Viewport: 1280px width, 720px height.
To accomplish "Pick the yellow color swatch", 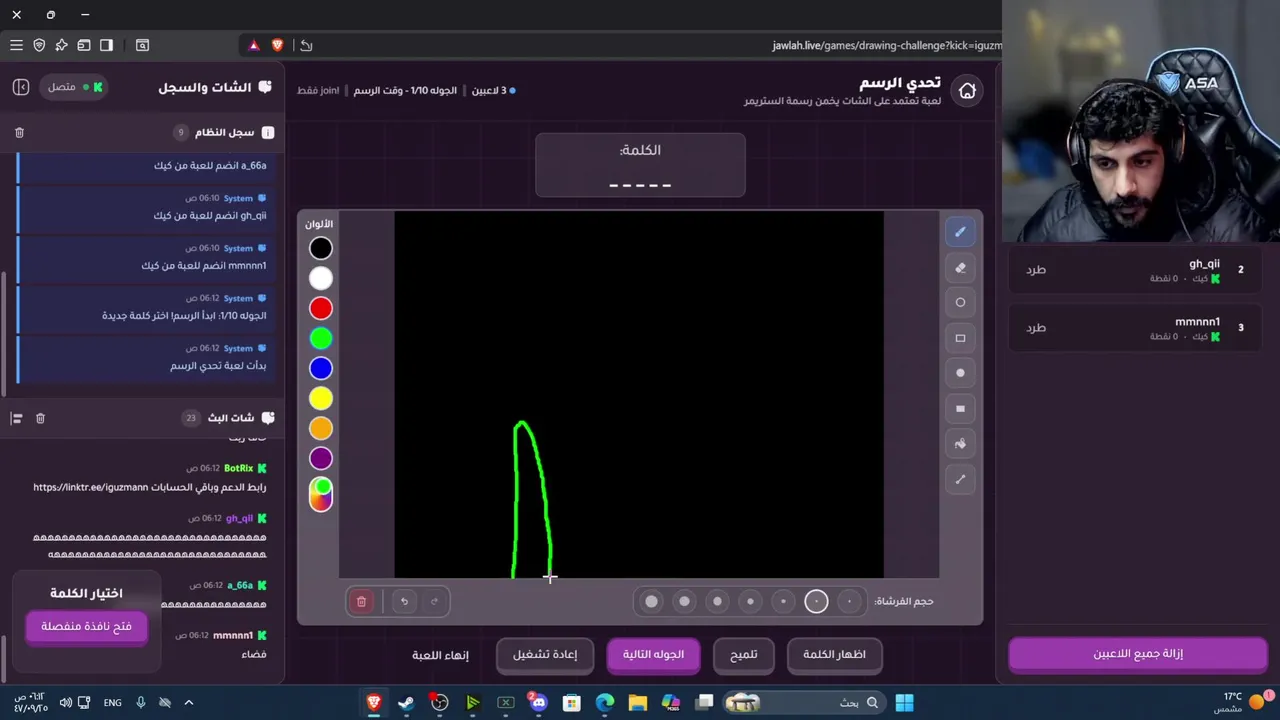I will point(321,398).
